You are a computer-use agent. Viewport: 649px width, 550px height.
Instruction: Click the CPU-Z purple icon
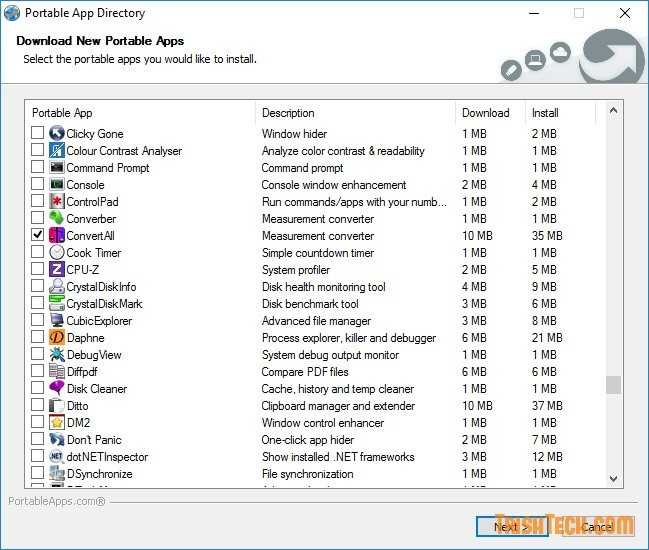point(57,270)
